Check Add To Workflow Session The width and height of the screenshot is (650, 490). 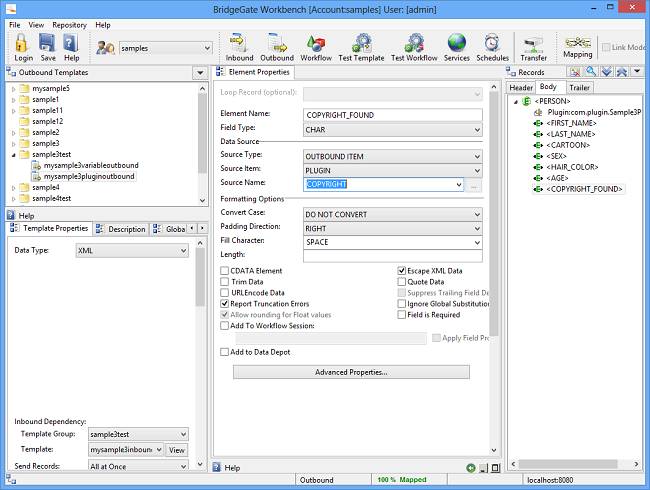click(224, 326)
